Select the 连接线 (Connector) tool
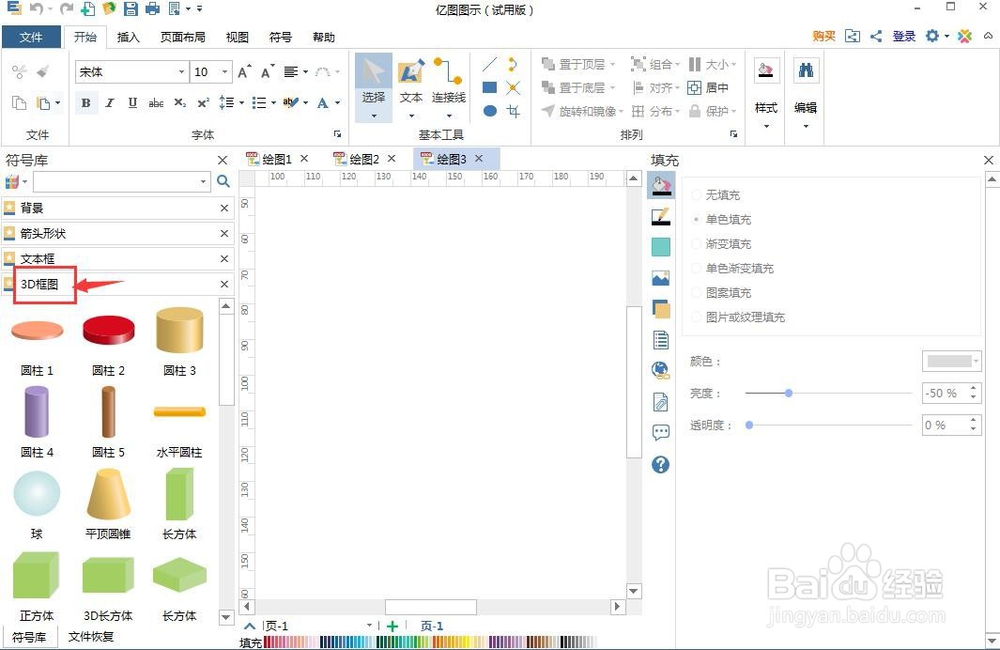 [448, 80]
